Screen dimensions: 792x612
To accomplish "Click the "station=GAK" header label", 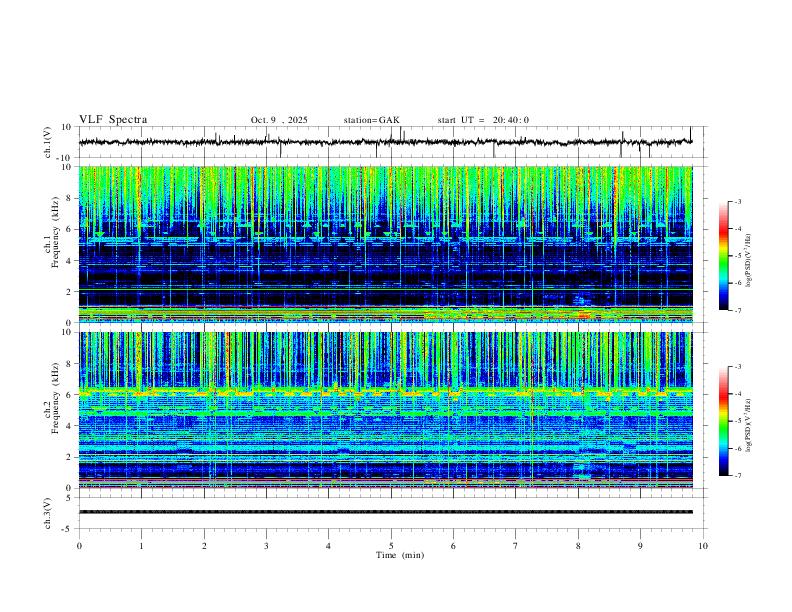I will coord(371,120).
